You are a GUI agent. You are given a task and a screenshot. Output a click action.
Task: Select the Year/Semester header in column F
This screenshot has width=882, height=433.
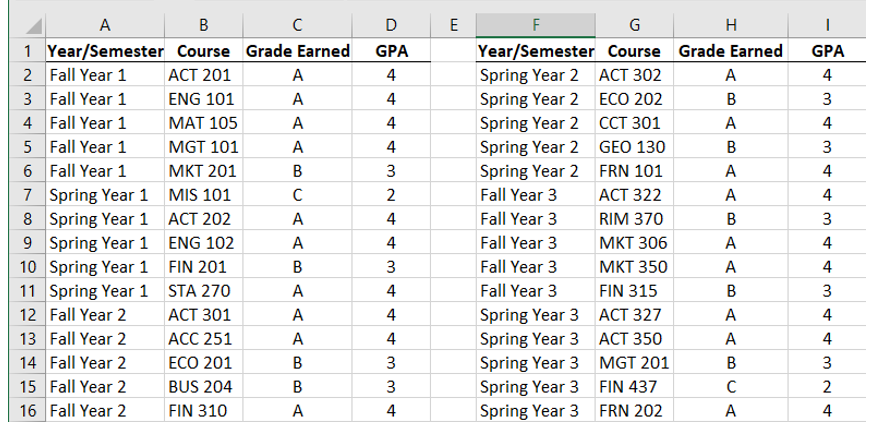coord(536,51)
